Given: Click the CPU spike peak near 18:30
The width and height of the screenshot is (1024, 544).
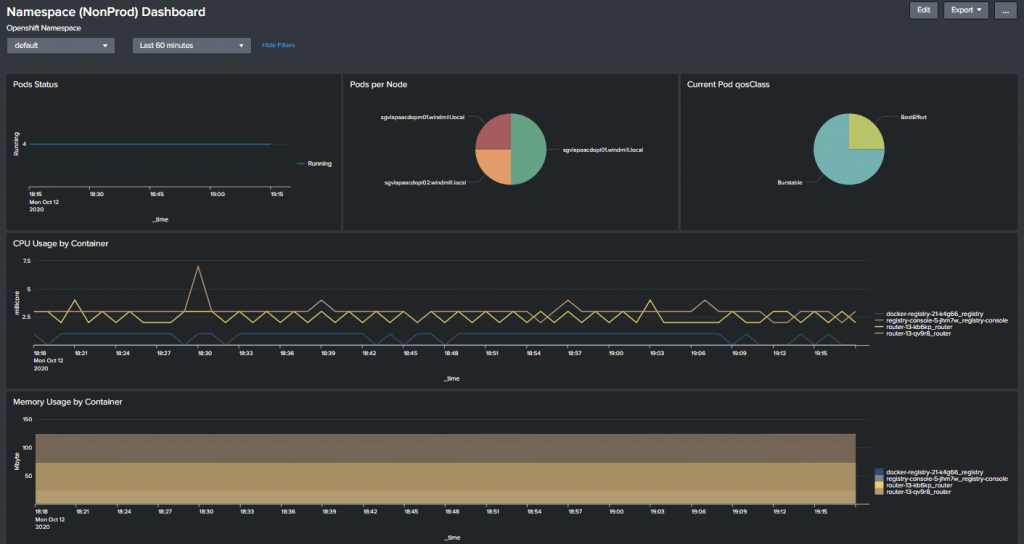Looking at the screenshot, I should click(x=198, y=266).
